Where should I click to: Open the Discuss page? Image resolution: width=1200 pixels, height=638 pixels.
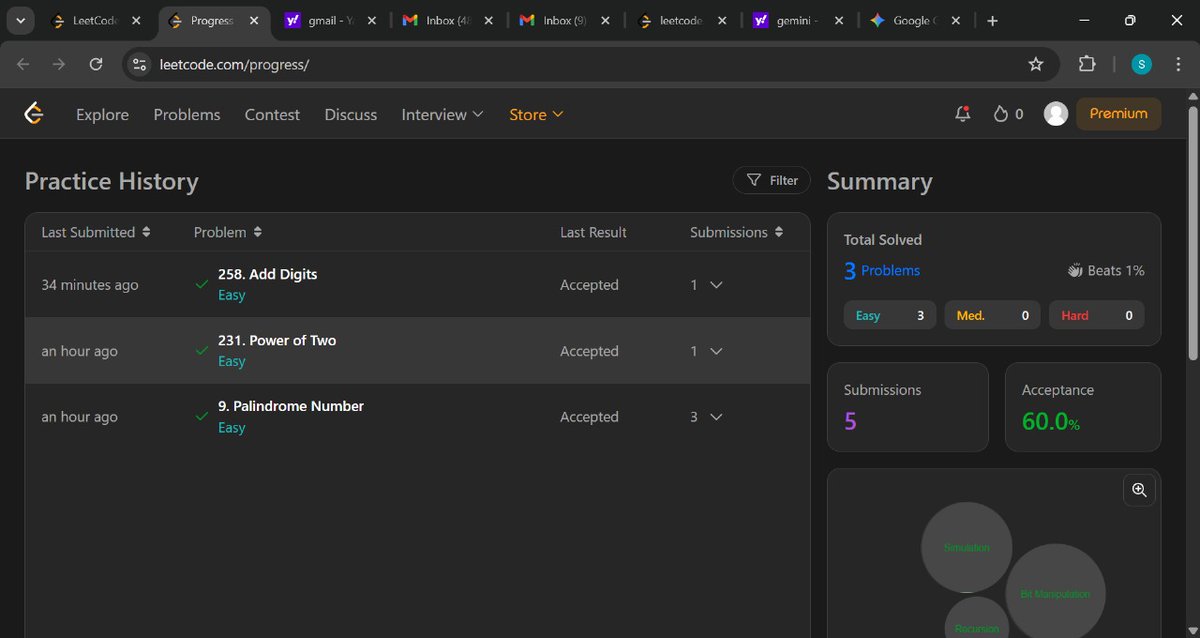[351, 114]
